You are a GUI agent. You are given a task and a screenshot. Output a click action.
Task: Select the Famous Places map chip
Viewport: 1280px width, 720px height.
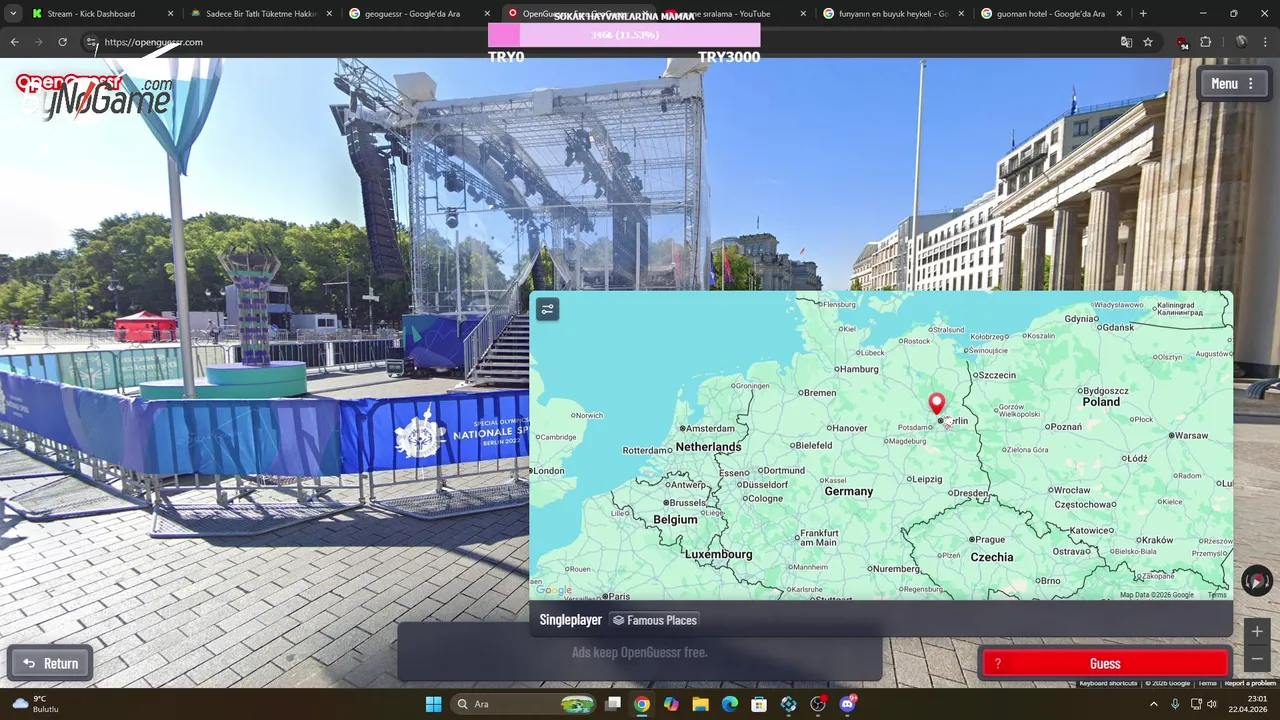(654, 620)
